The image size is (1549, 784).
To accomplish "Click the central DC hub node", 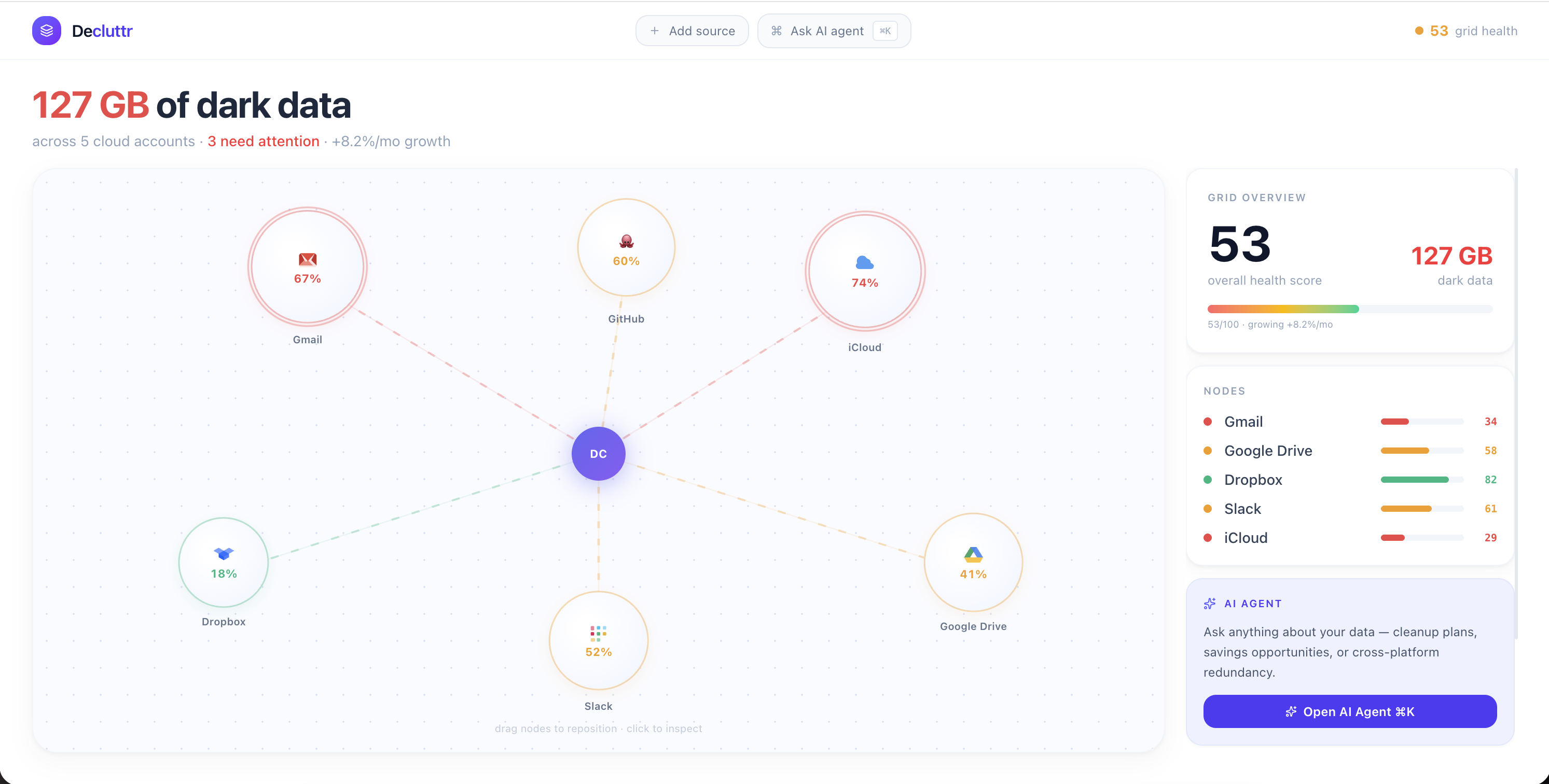I will [598, 454].
